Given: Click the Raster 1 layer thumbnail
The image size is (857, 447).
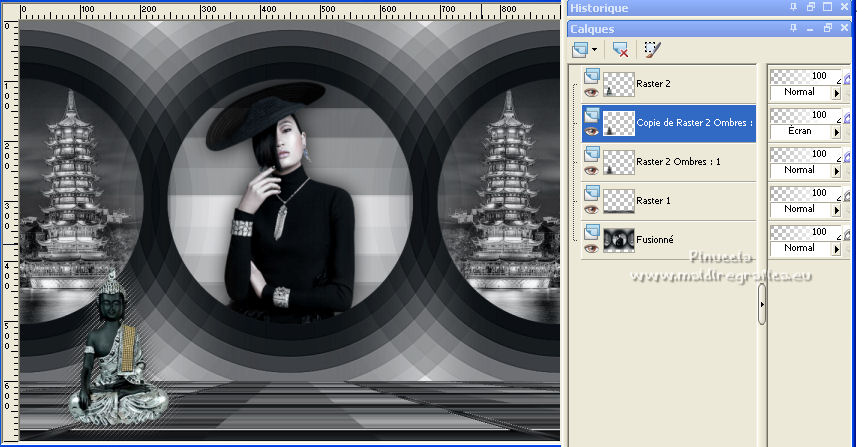Looking at the screenshot, I should tap(619, 202).
